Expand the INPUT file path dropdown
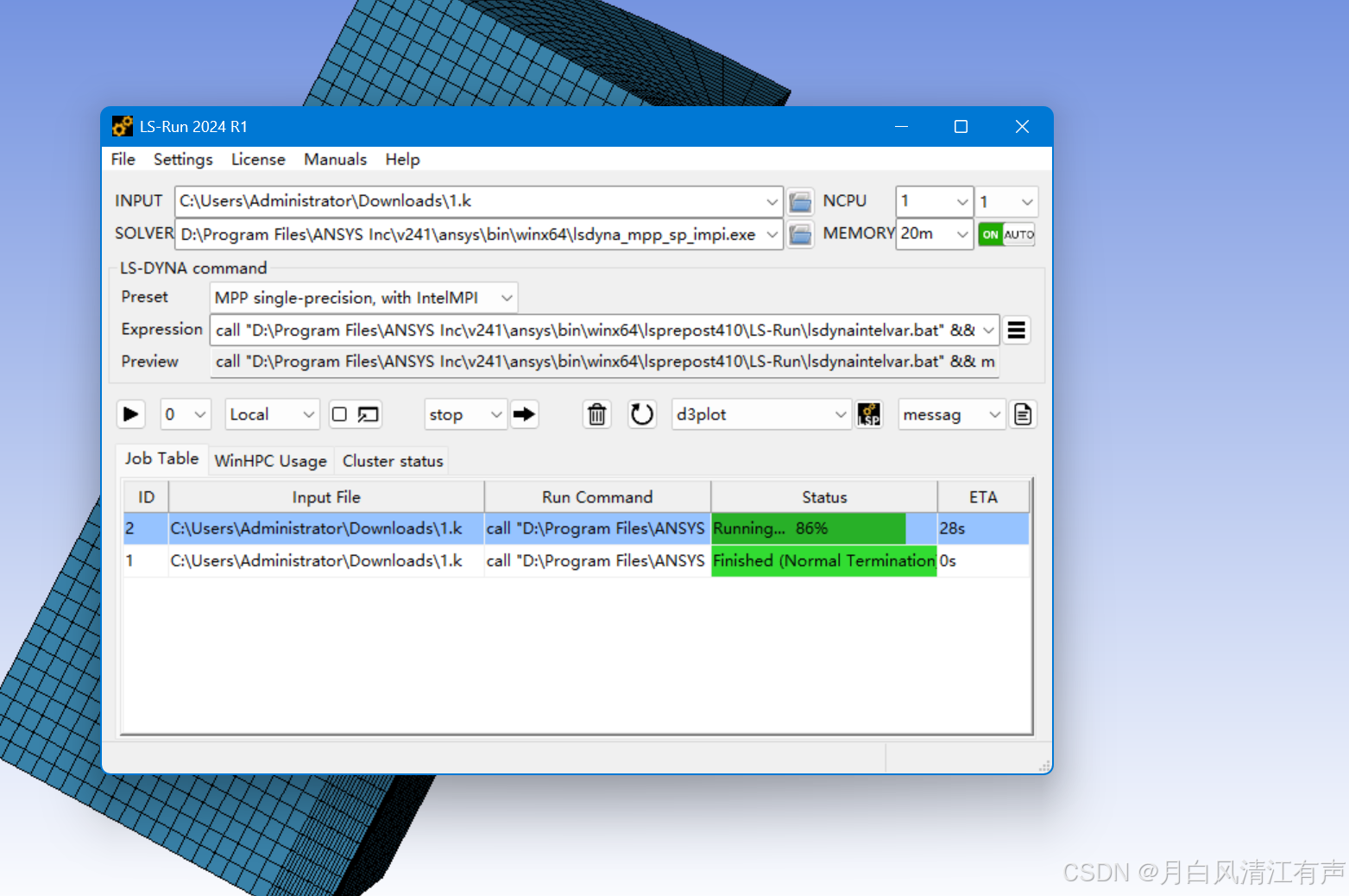The image size is (1349, 896). coord(772,202)
